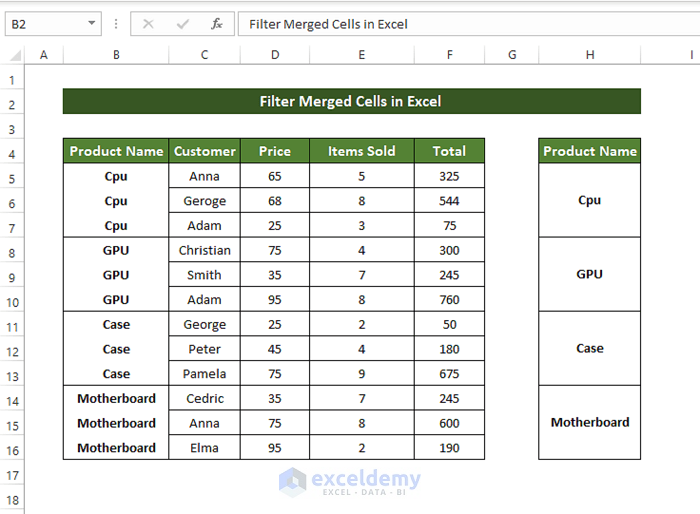Click the Select All corner triangle
This screenshot has width=700, height=514.
coord(14,55)
